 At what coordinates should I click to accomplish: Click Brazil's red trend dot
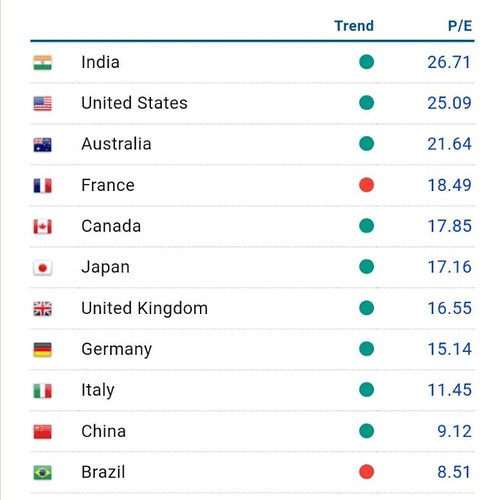click(367, 472)
